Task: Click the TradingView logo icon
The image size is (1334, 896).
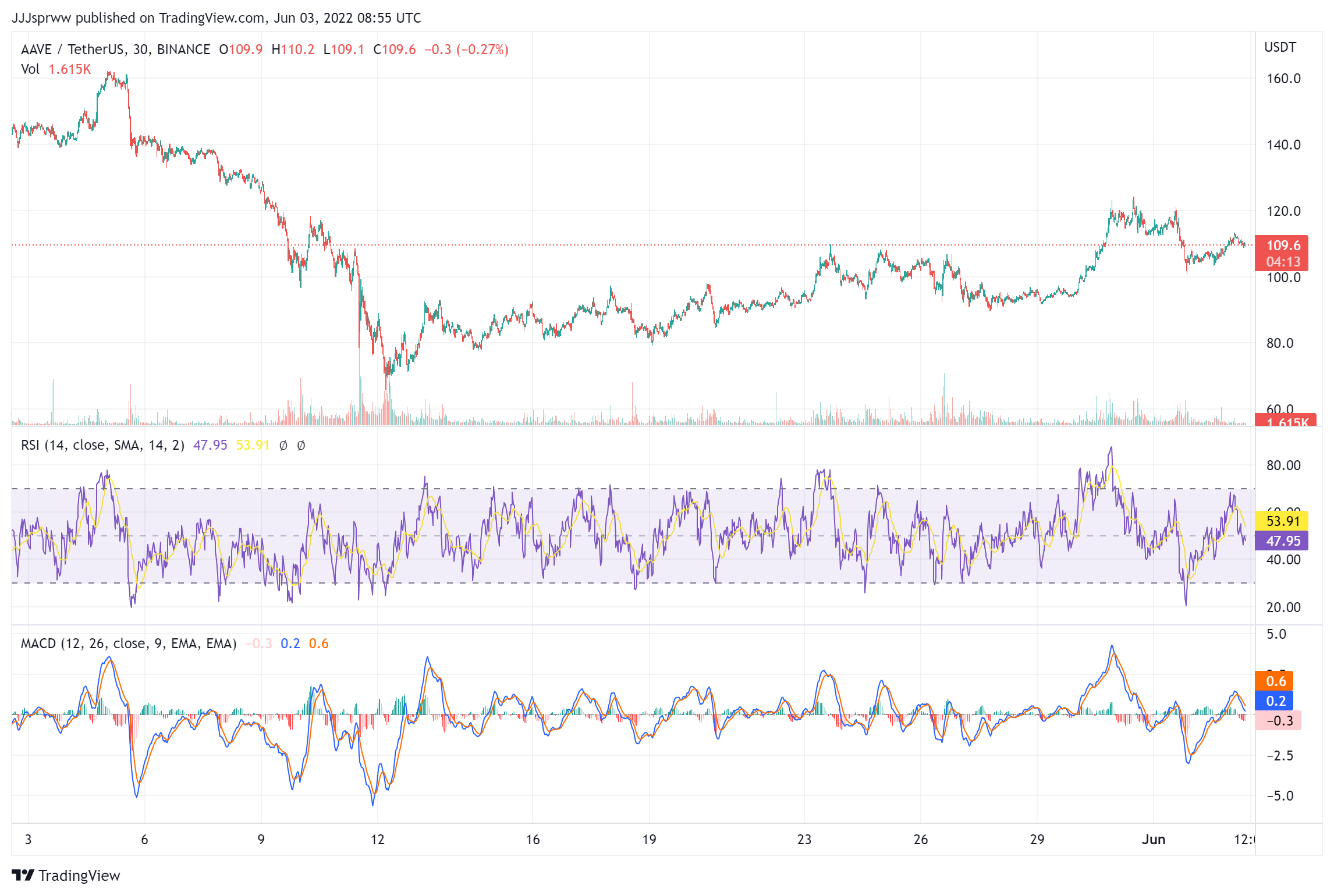Action: (x=23, y=875)
